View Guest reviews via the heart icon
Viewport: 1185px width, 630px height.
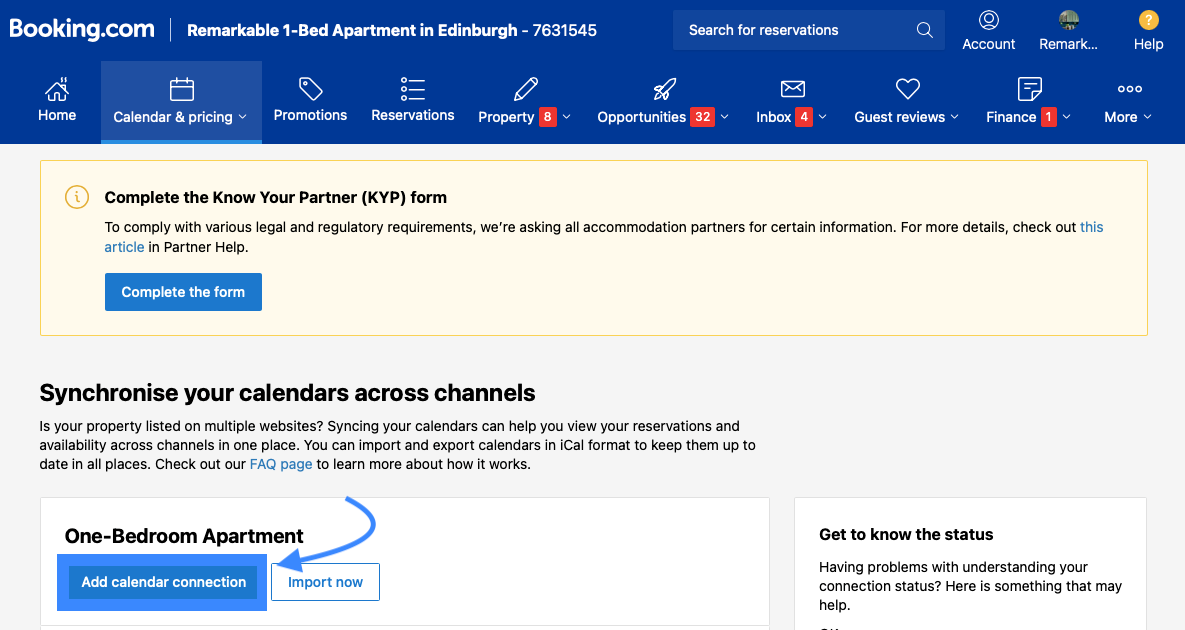click(x=907, y=88)
